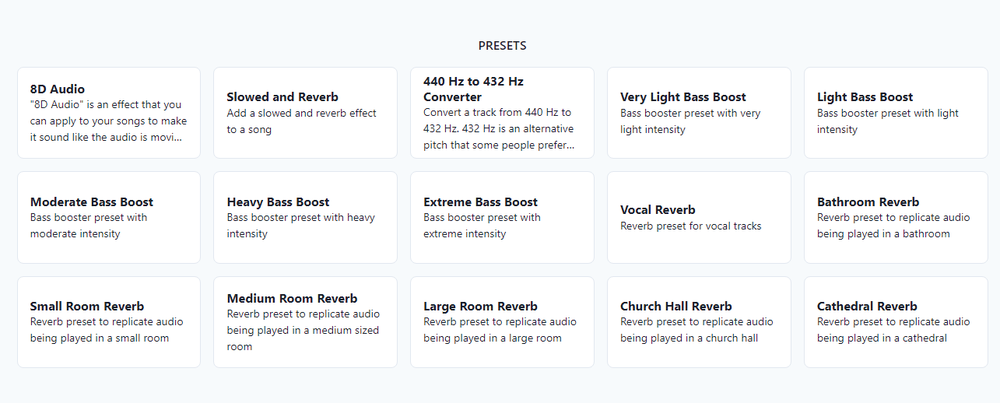Apply the Very Light Bass Boost preset
The width and height of the screenshot is (1000, 403).
point(699,113)
